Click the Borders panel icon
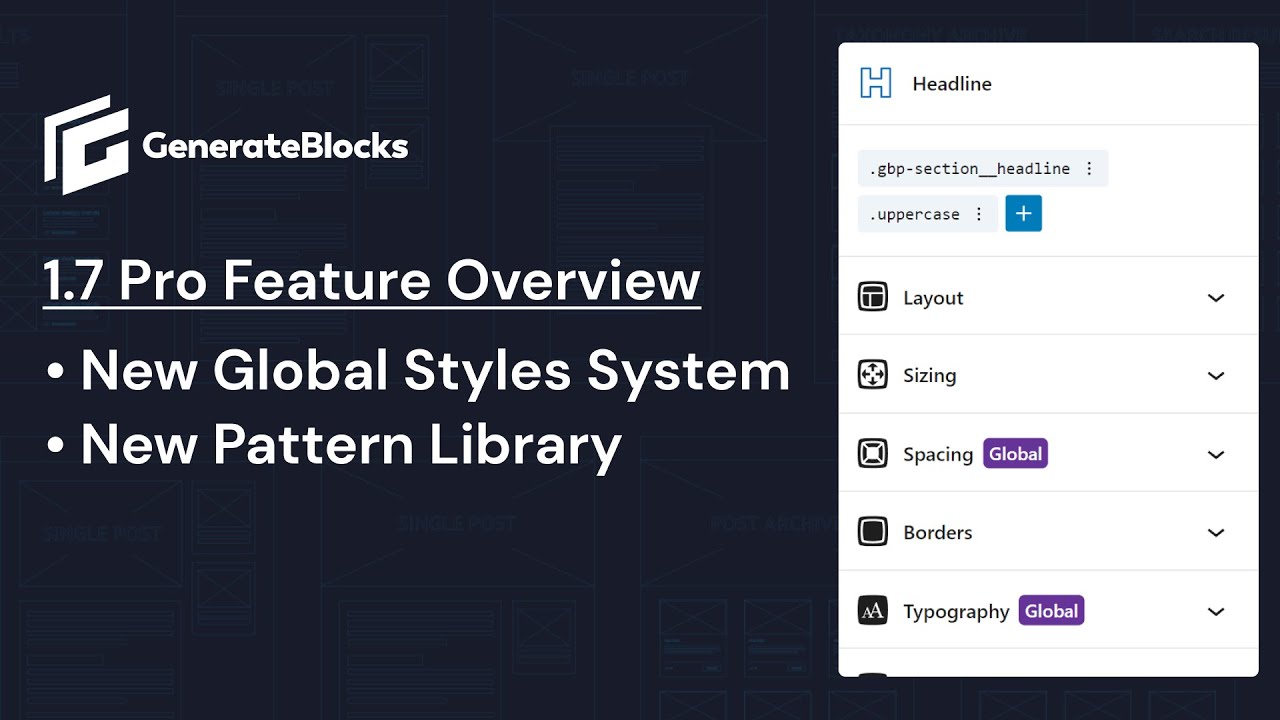 (873, 532)
